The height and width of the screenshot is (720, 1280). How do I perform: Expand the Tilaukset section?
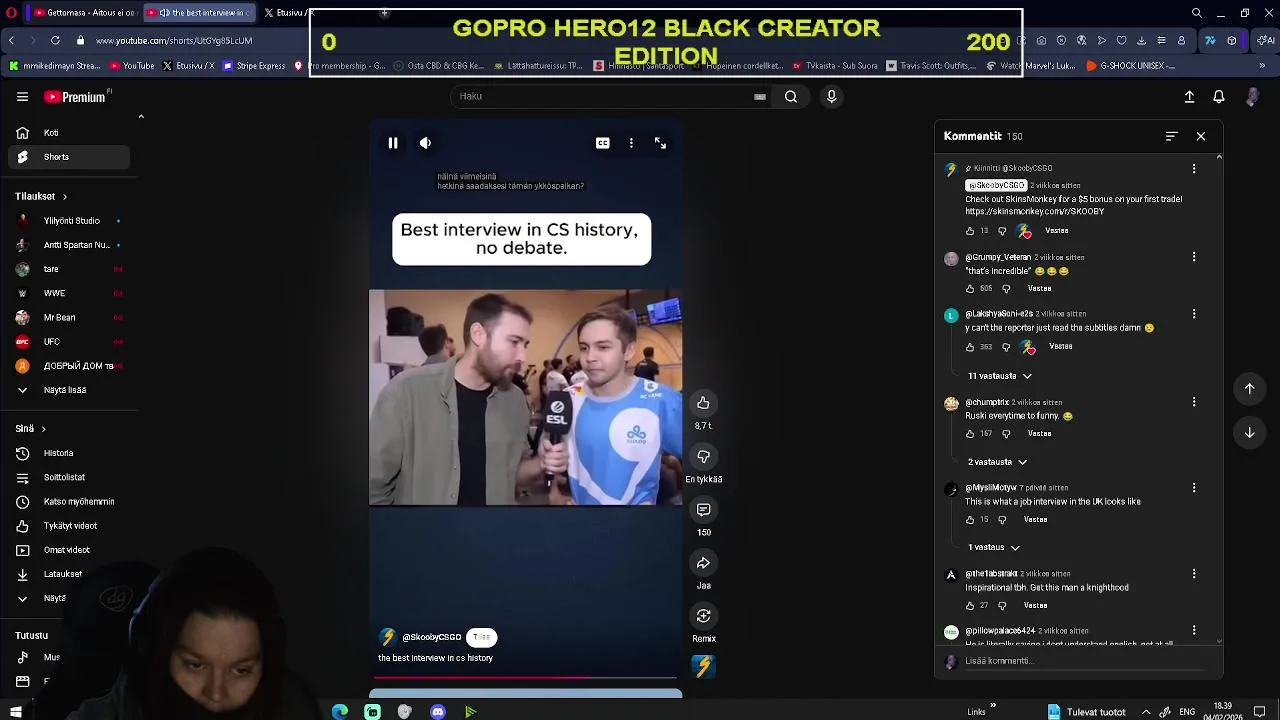click(x=41, y=197)
